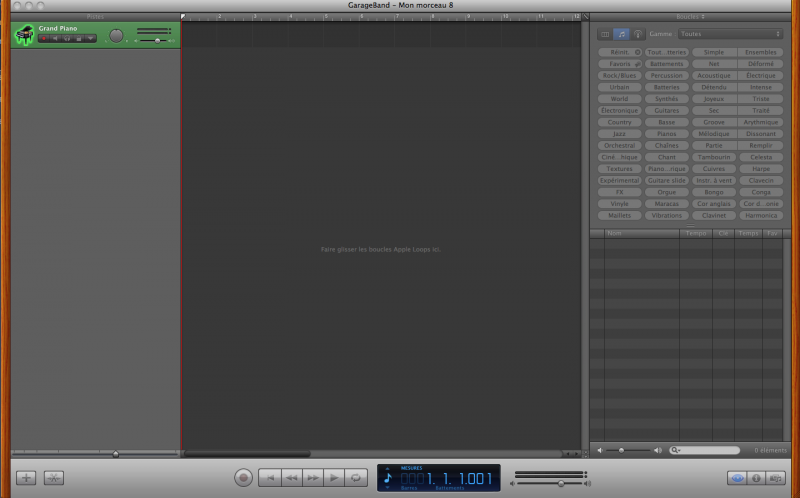This screenshot has height=498, width=800.
Task: Mute the Grand Piano track
Action: point(56,39)
